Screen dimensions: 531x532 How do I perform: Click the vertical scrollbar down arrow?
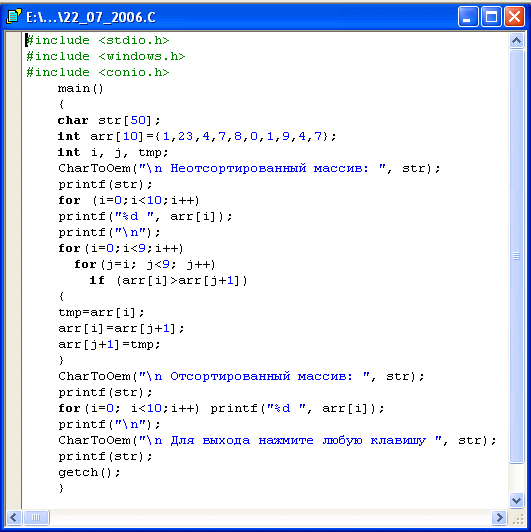tap(516, 500)
